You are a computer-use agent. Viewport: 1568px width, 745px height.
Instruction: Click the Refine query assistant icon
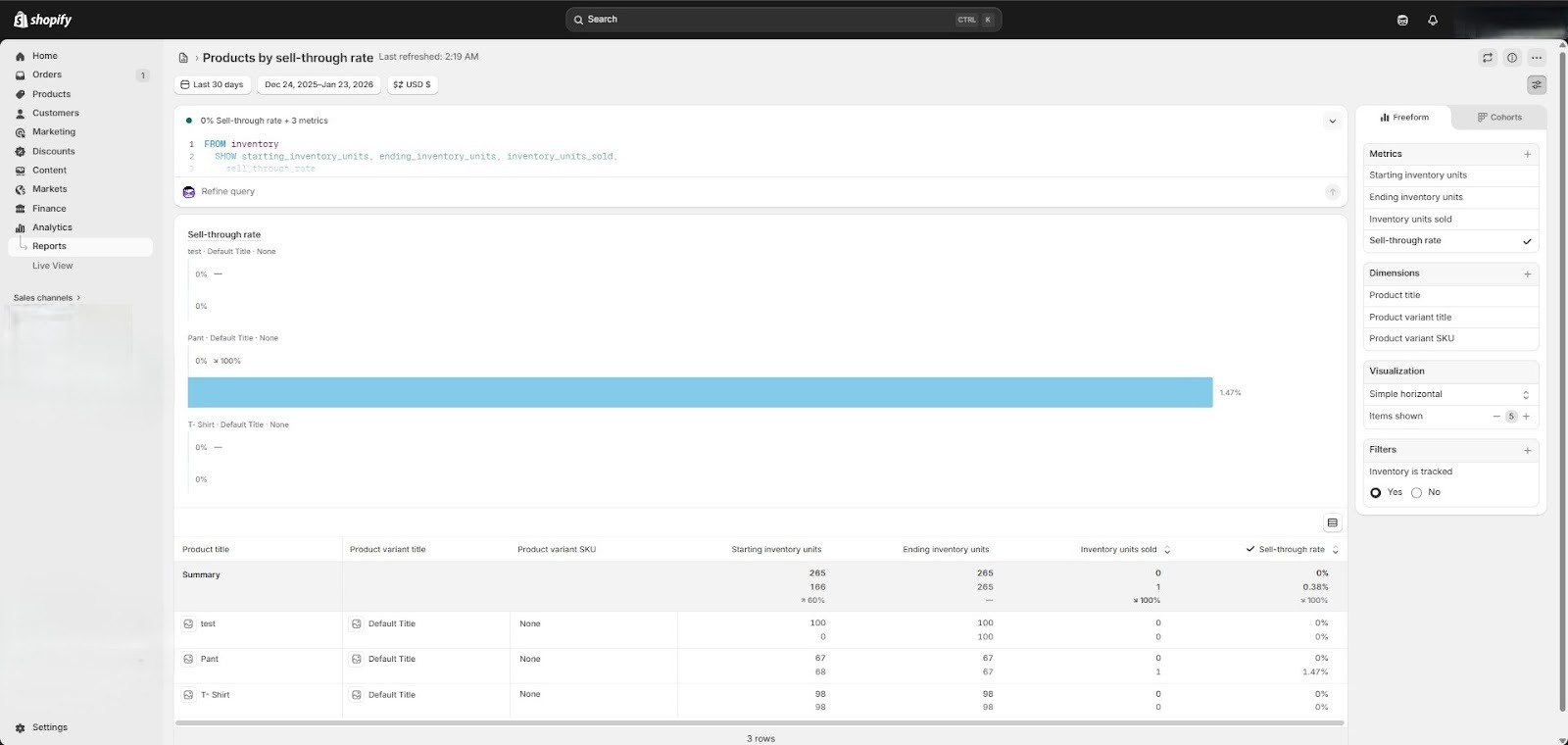pos(189,192)
